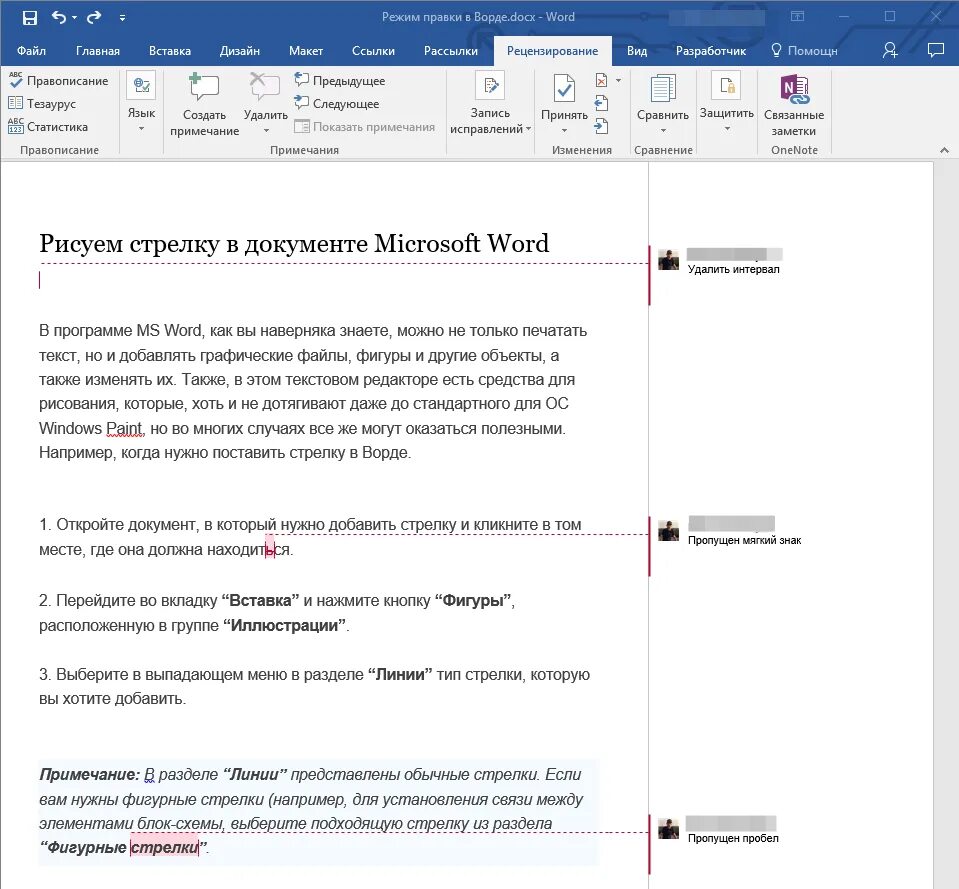Open the Вставка ribbon tab
Viewport: 959px width, 889px height.
(x=169, y=50)
